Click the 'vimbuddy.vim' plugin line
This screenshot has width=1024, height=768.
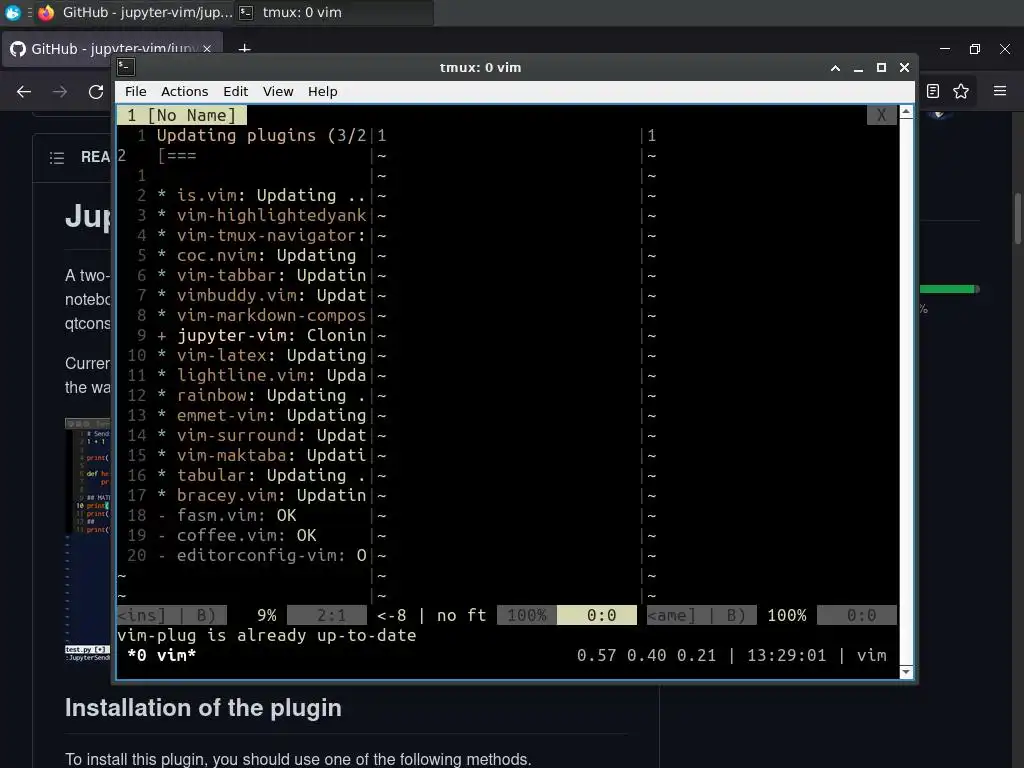261,295
